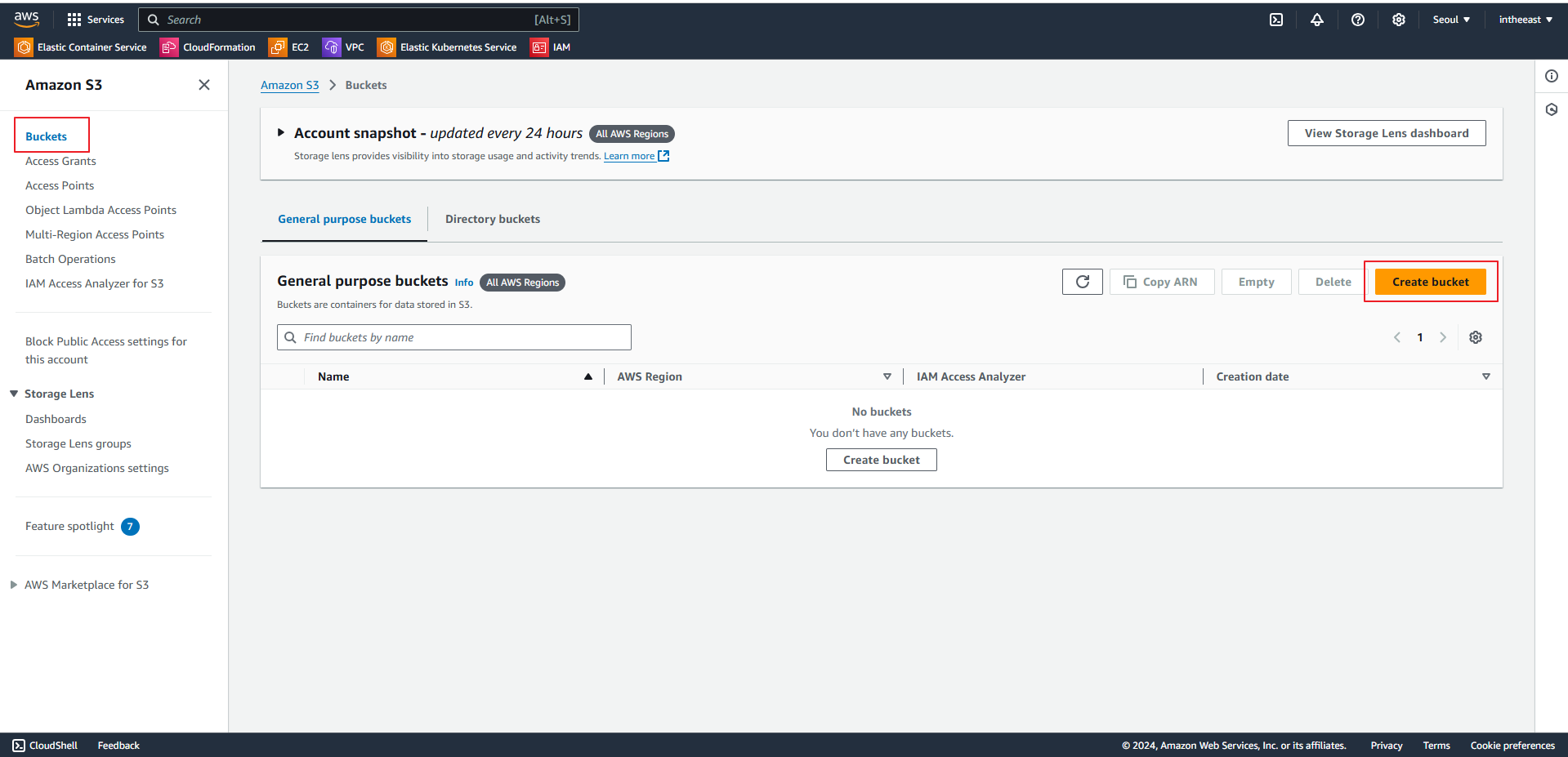Open the console settings gear in the top bar
This screenshot has width=1568, height=757.
tap(1399, 20)
